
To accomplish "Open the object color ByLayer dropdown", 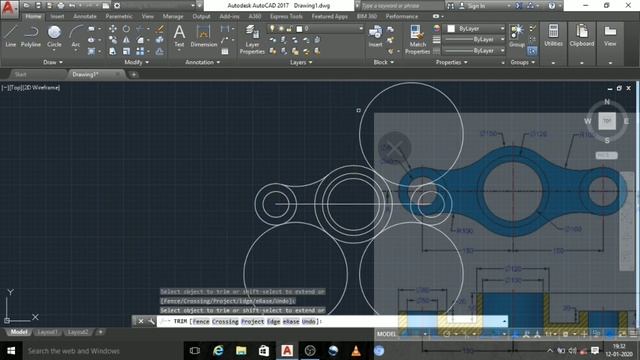I will pos(476,29).
